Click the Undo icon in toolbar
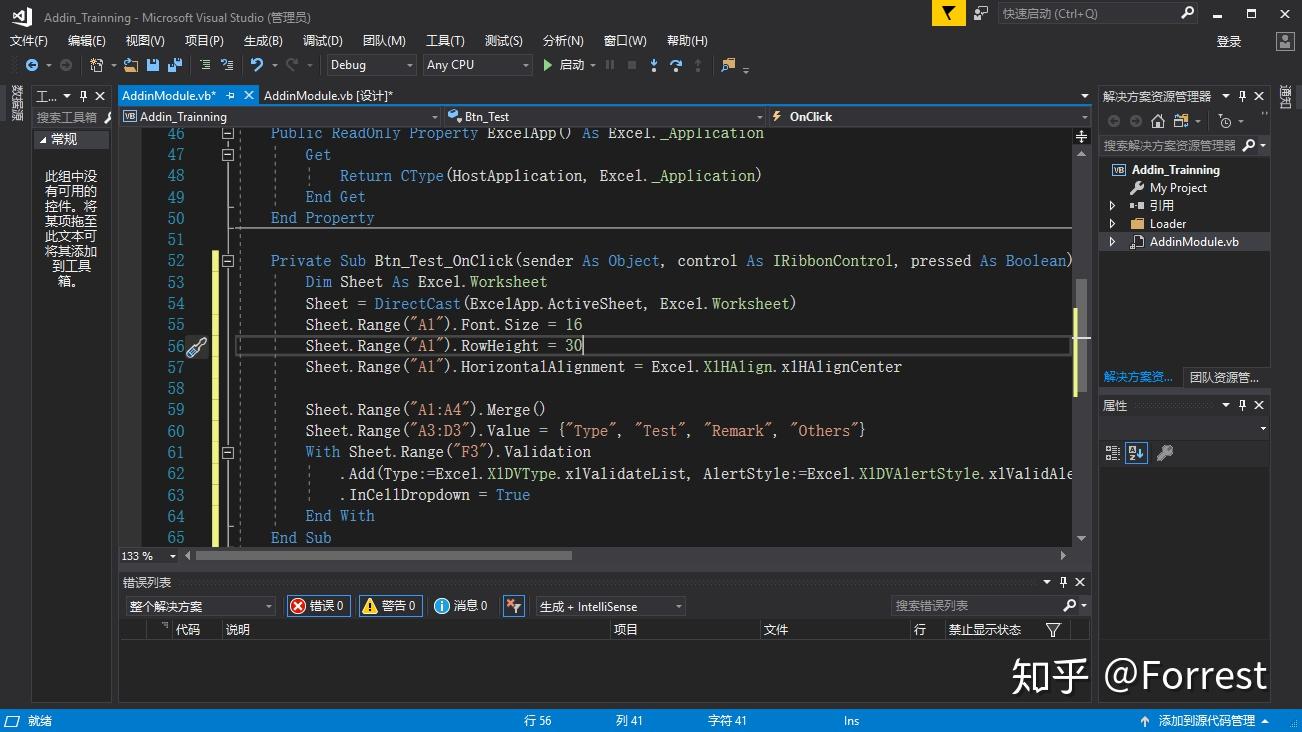Screen dimensions: 1302x732 pos(257,65)
